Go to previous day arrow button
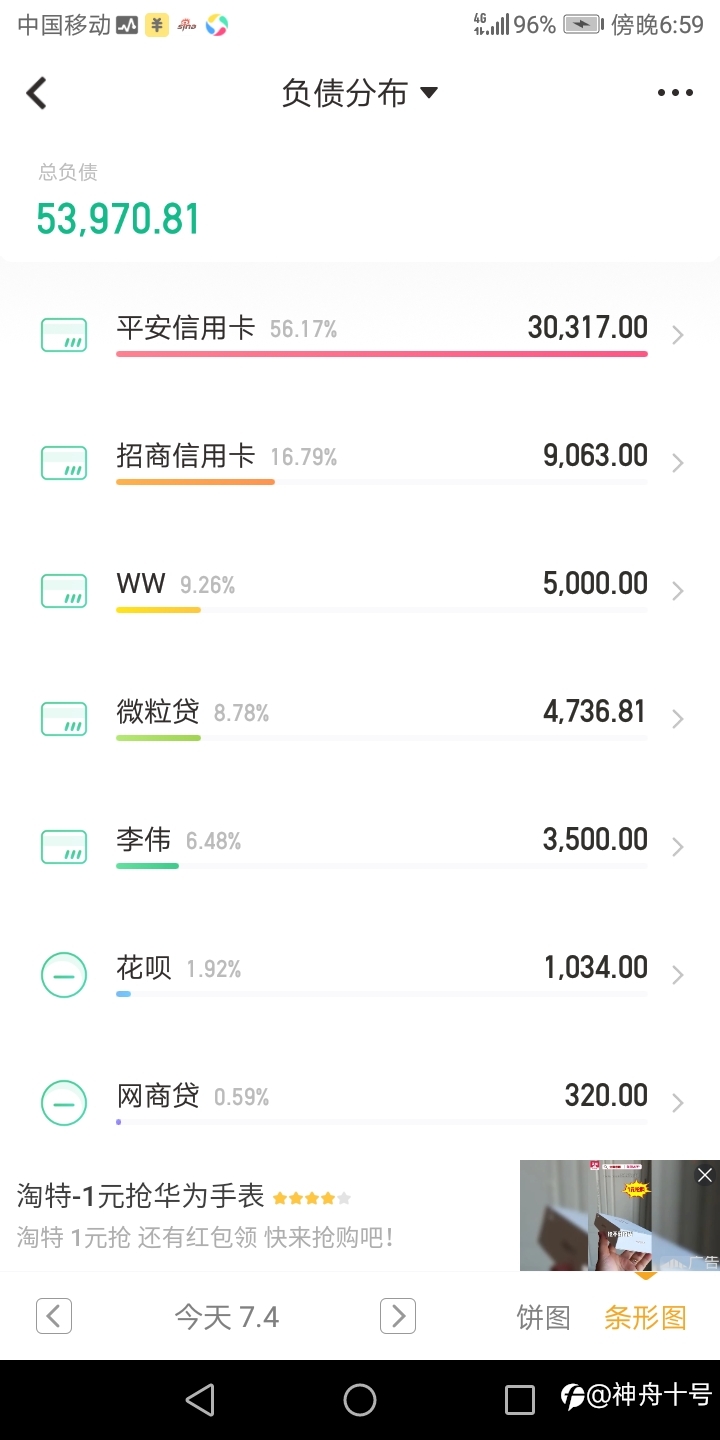This screenshot has width=720, height=1440. coord(54,1315)
